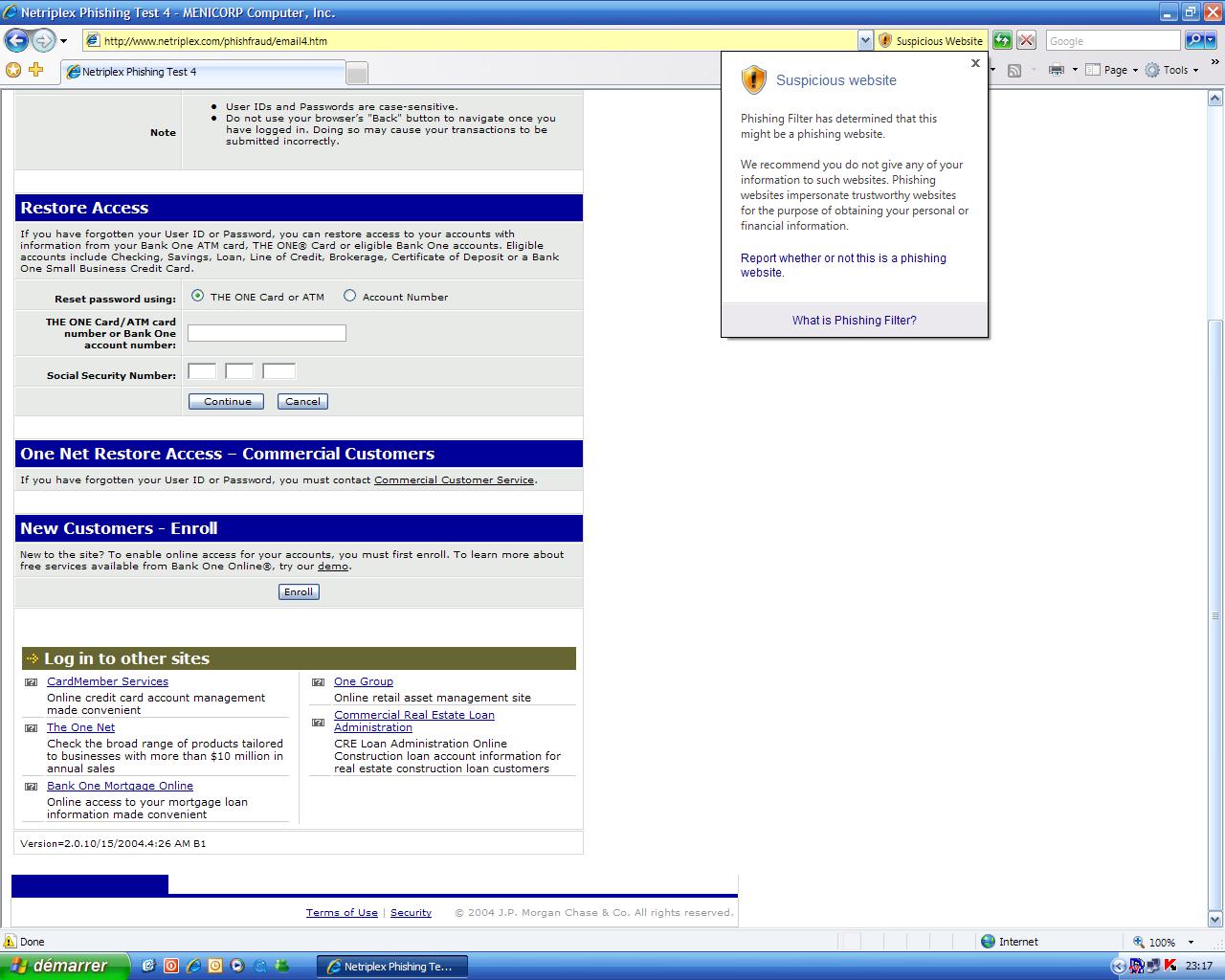This screenshot has width=1225, height=980.
Task: Click the Internet zone globe in status bar
Action: (989, 942)
